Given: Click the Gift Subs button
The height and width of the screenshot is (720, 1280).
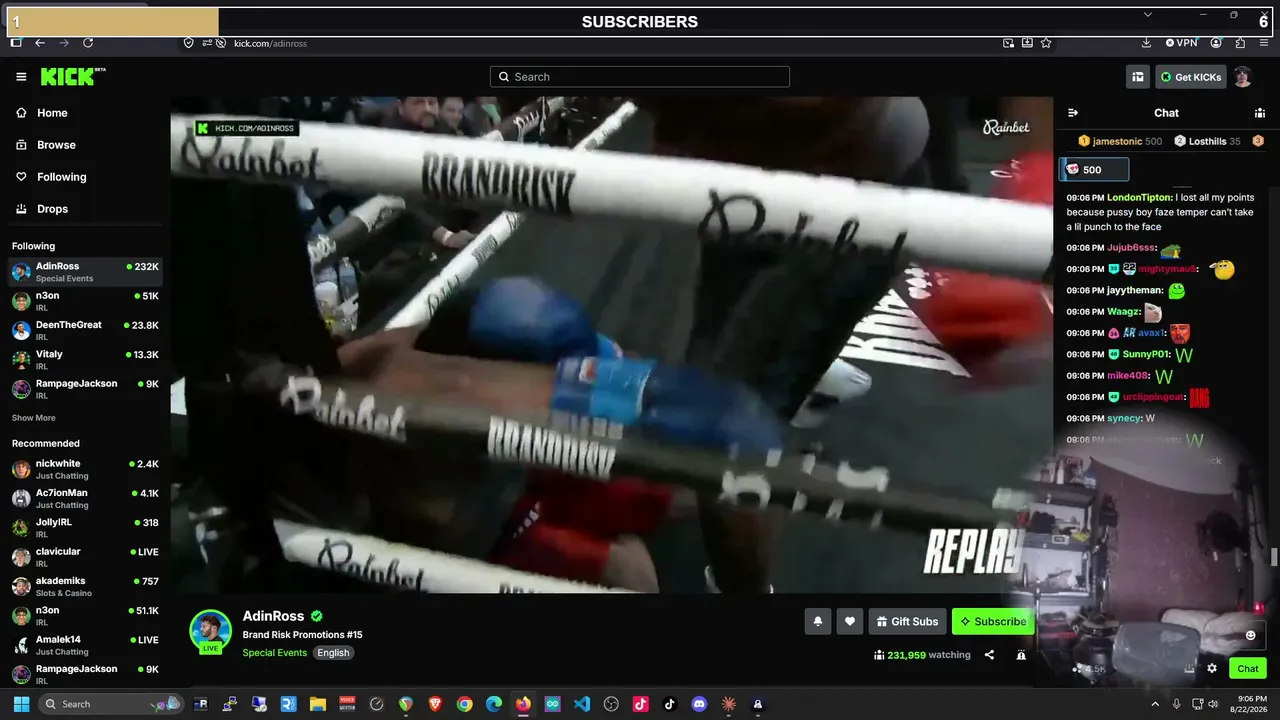Looking at the screenshot, I should (x=907, y=621).
